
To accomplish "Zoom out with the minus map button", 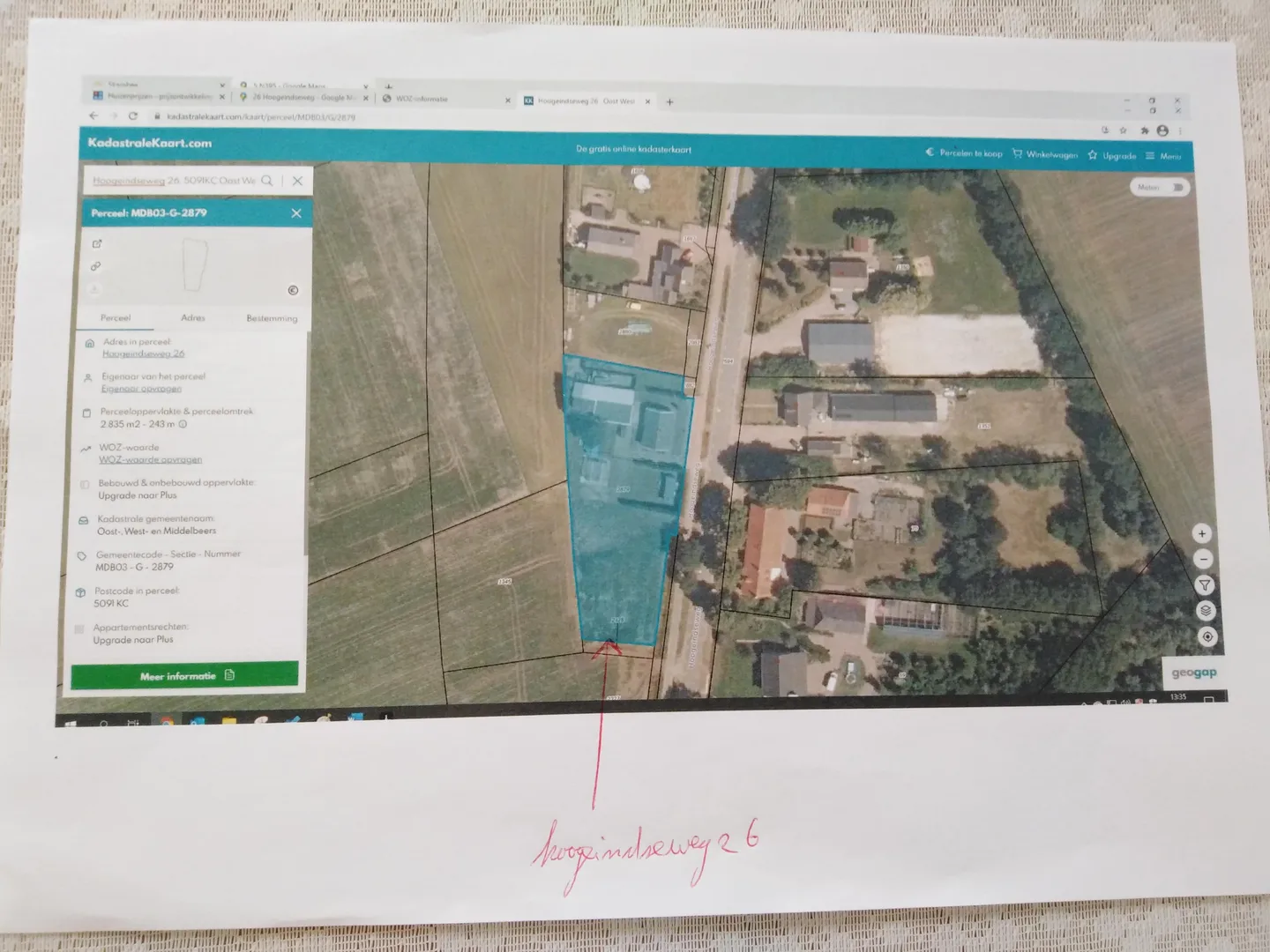I will tap(1203, 559).
